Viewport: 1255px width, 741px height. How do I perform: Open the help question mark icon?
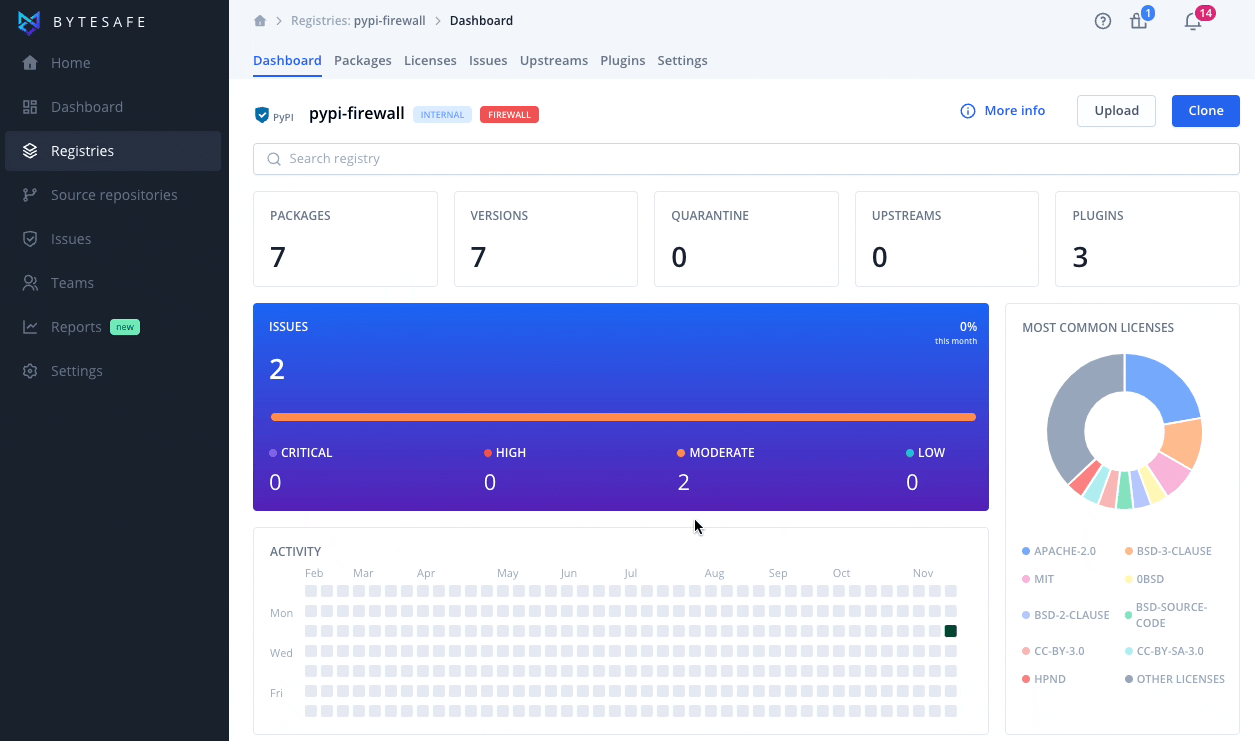pyautogui.click(x=1102, y=20)
